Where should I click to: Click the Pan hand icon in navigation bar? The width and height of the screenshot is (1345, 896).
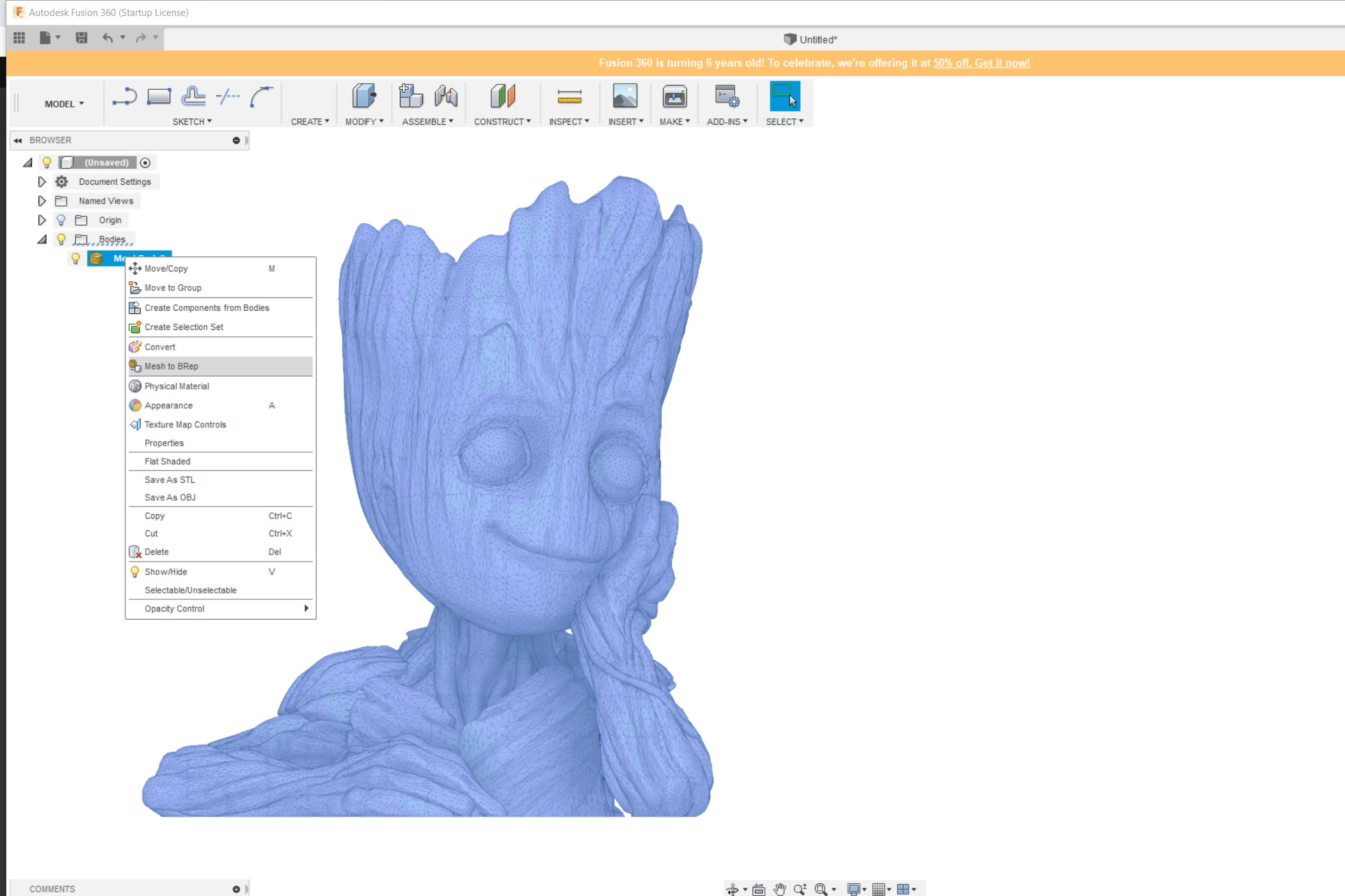[779, 889]
